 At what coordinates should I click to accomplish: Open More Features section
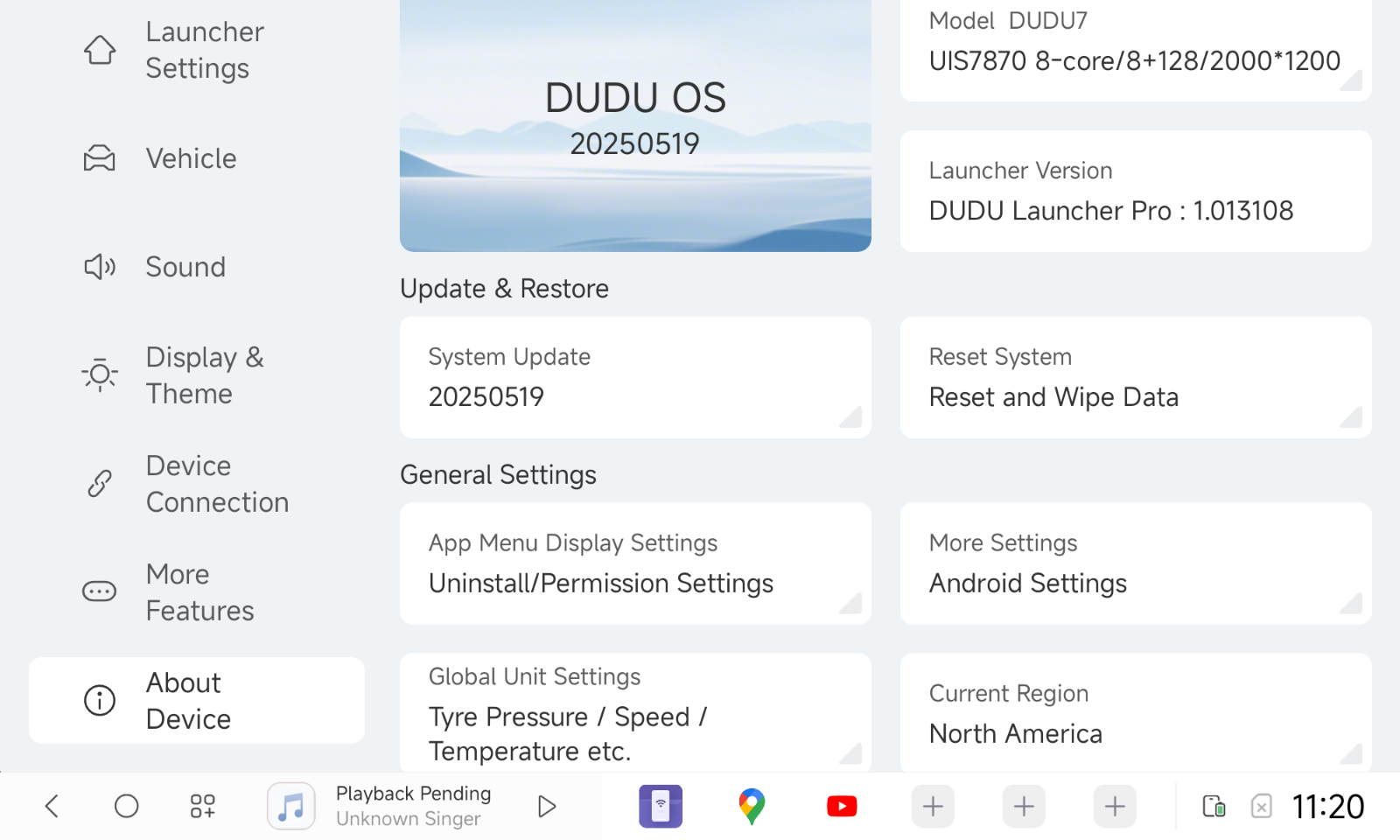tap(197, 592)
